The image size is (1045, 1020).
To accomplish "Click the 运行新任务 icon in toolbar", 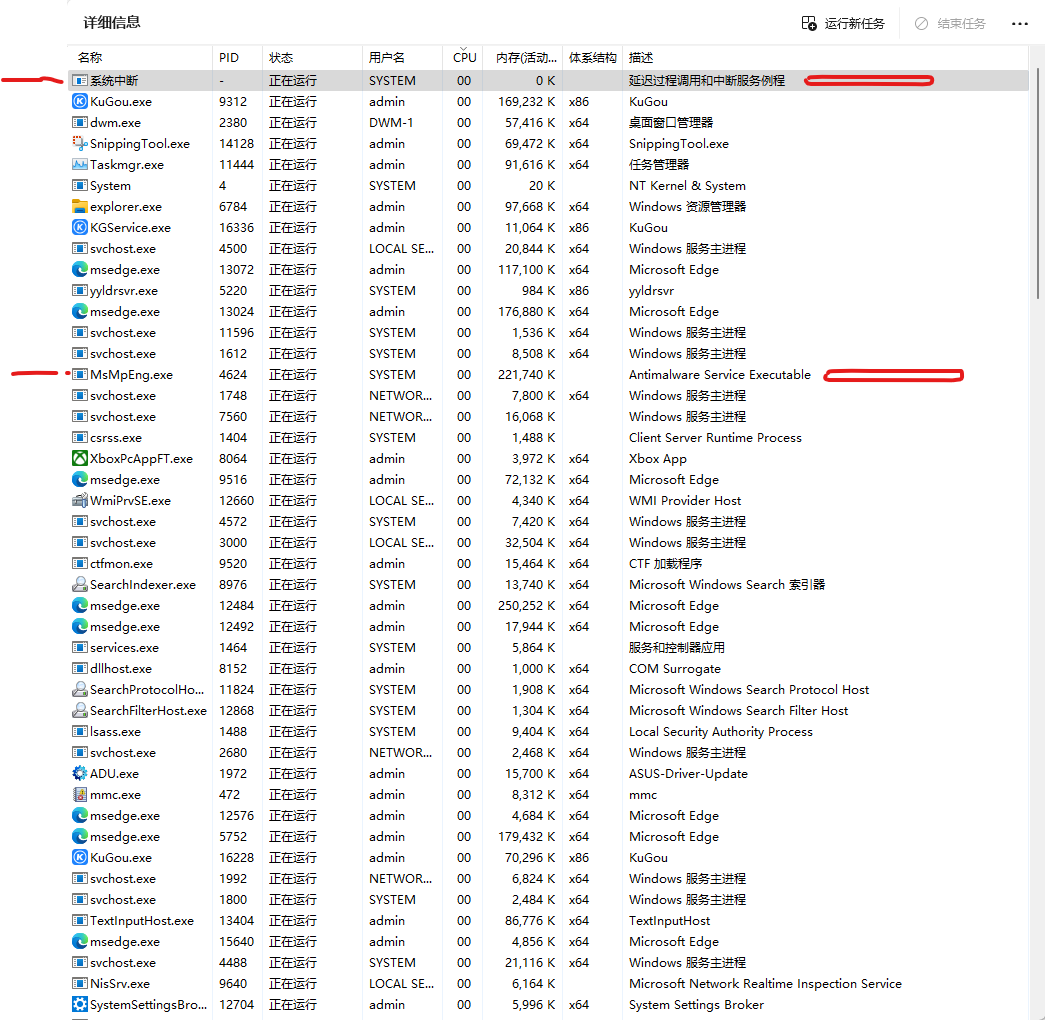I will click(808, 23).
